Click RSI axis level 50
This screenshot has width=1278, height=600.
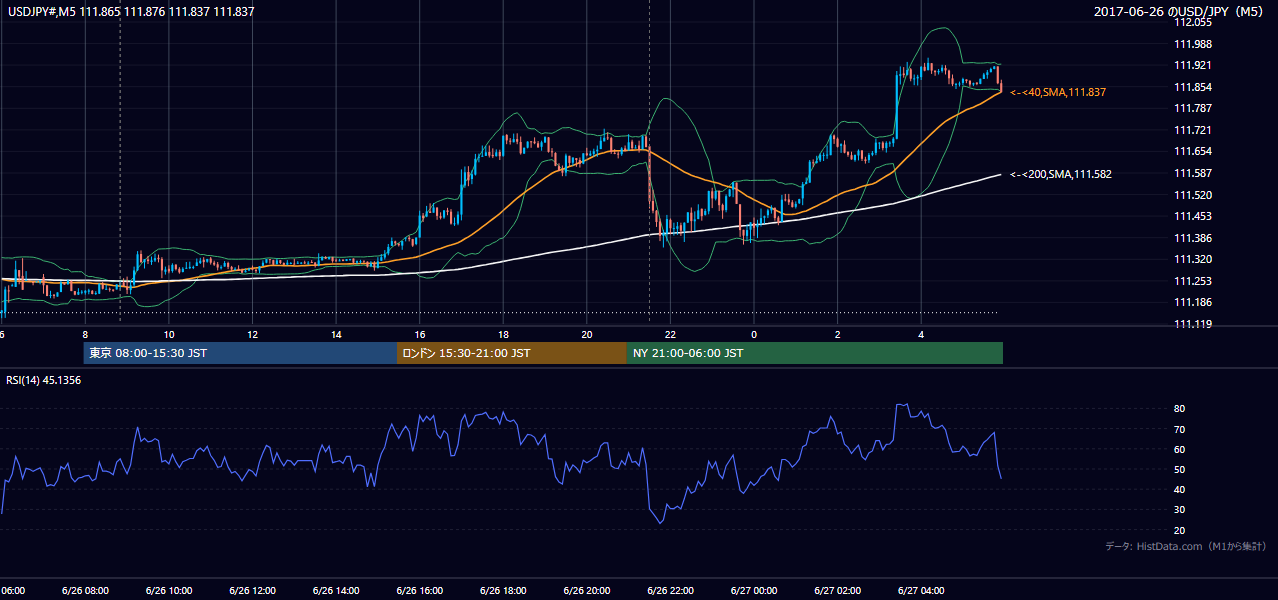(1179, 469)
